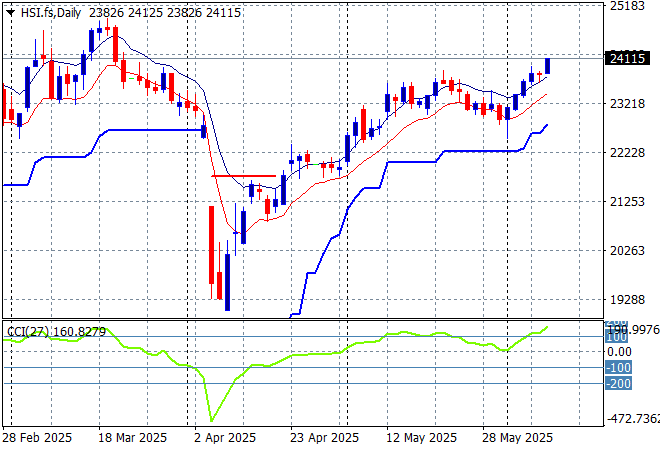Click the latest blue candle at the chart's right edge
The image size is (660, 450).
[547, 66]
